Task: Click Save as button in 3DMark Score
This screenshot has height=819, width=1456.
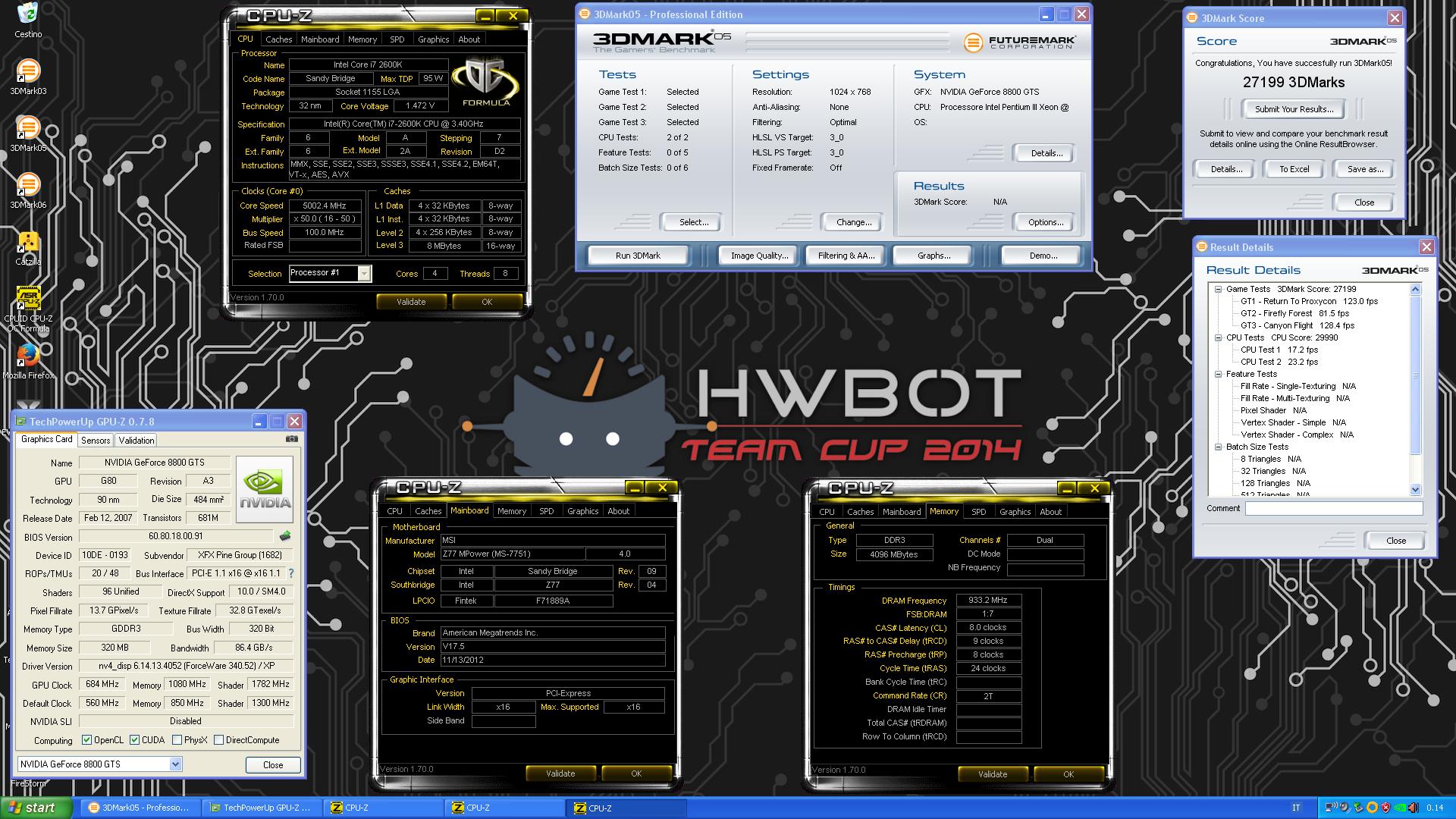Action: pyautogui.click(x=1365, y=169)
